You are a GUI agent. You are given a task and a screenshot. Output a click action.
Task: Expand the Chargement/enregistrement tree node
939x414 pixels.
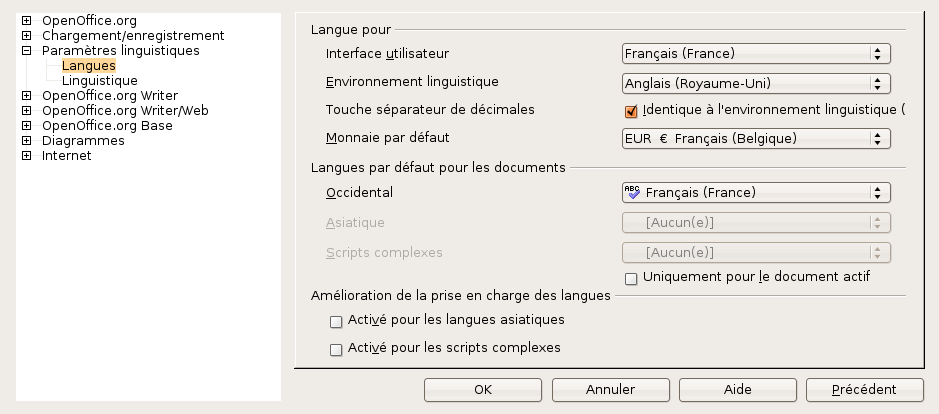(x=26, y=35)
